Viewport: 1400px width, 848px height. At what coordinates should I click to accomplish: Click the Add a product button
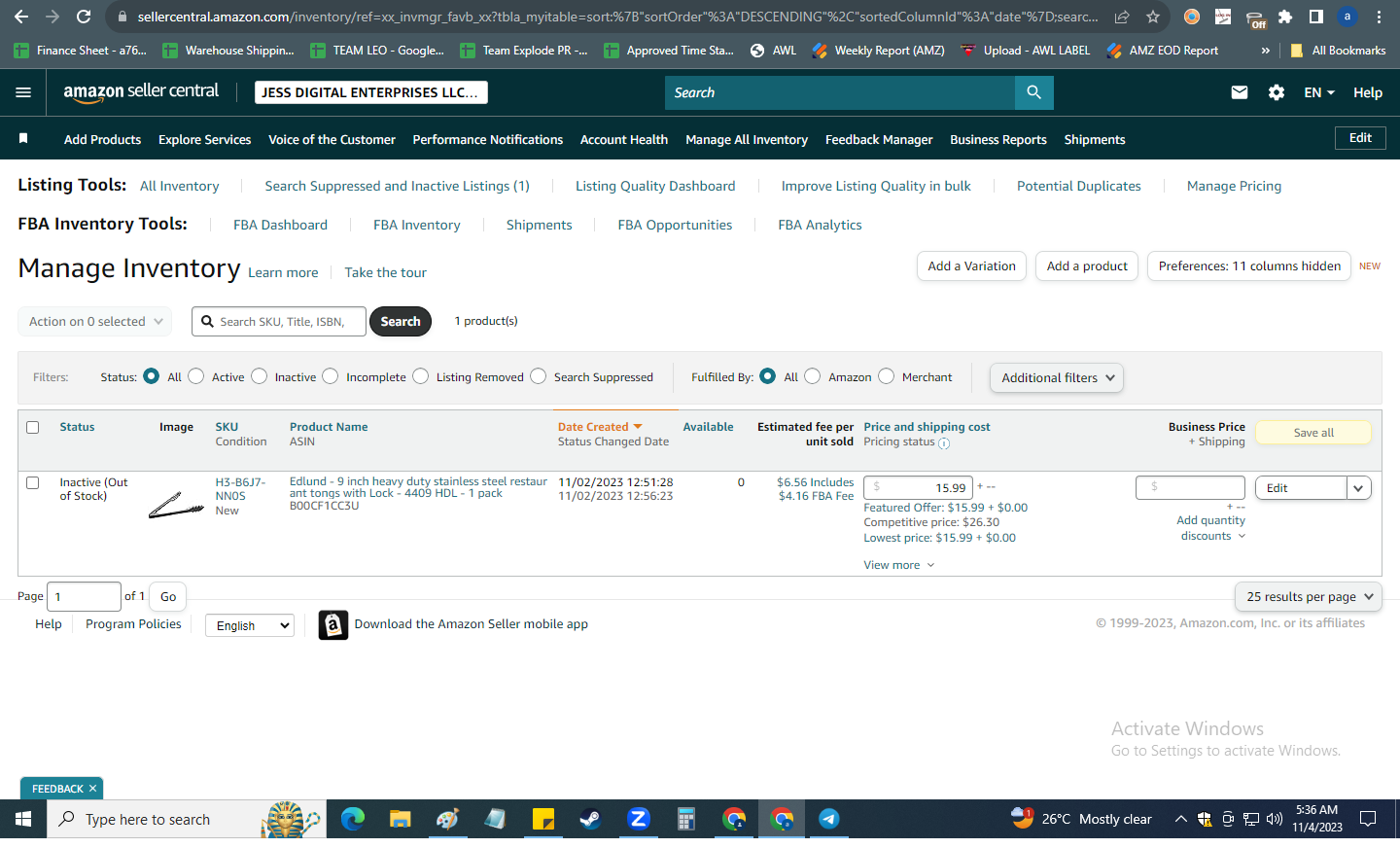pos(1087,265)
